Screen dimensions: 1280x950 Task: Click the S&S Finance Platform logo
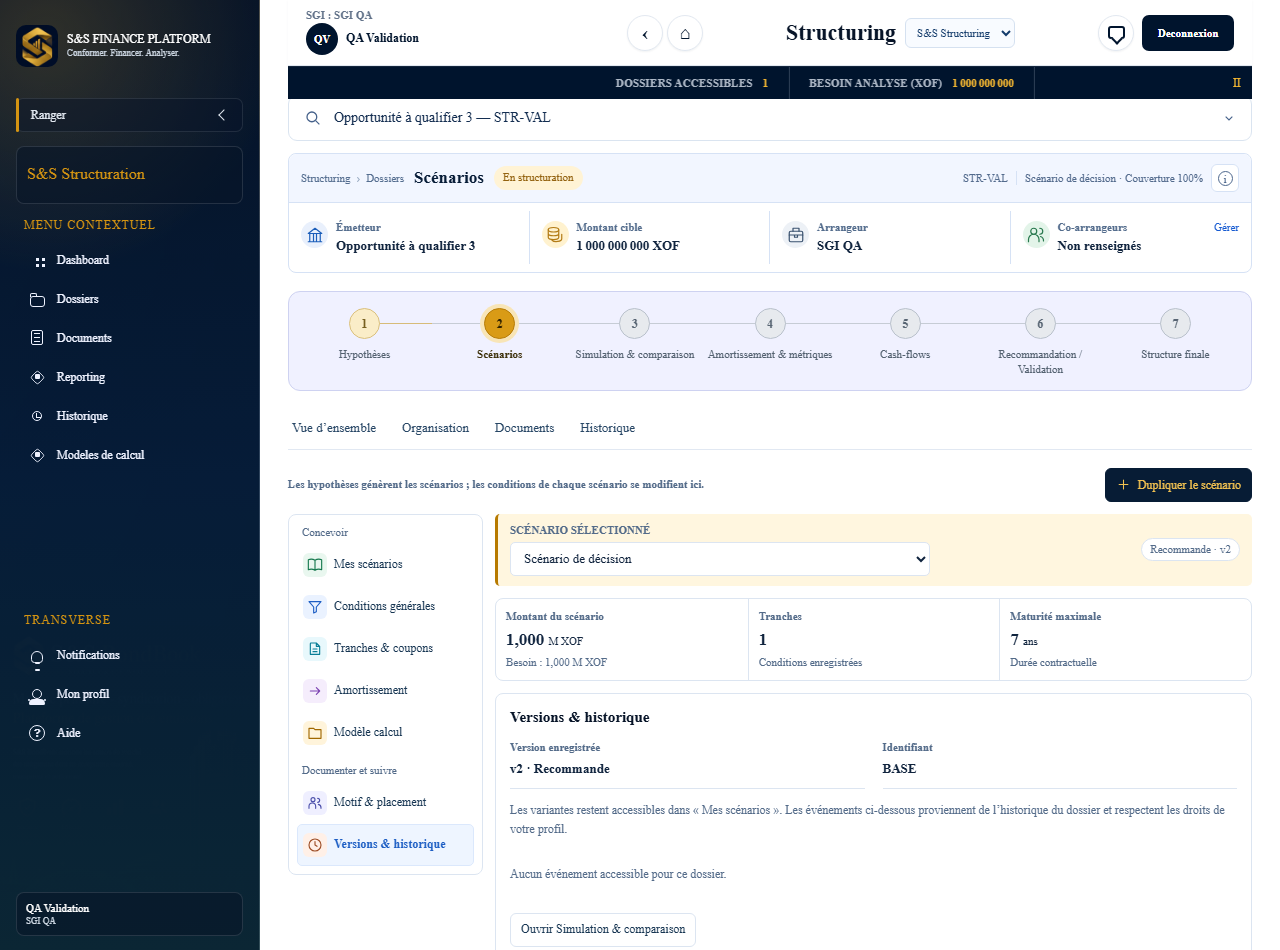coord(37,45)
